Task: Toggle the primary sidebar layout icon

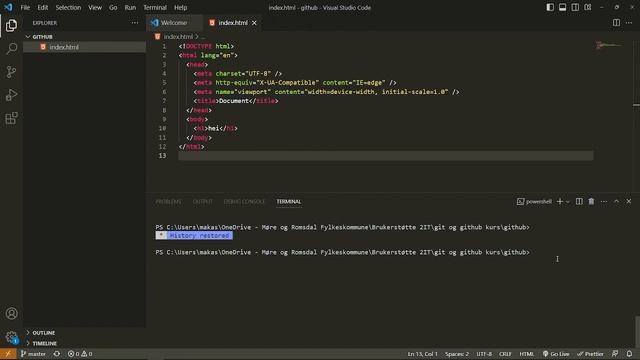Action: pyautogui.click(x=550, y=7)
